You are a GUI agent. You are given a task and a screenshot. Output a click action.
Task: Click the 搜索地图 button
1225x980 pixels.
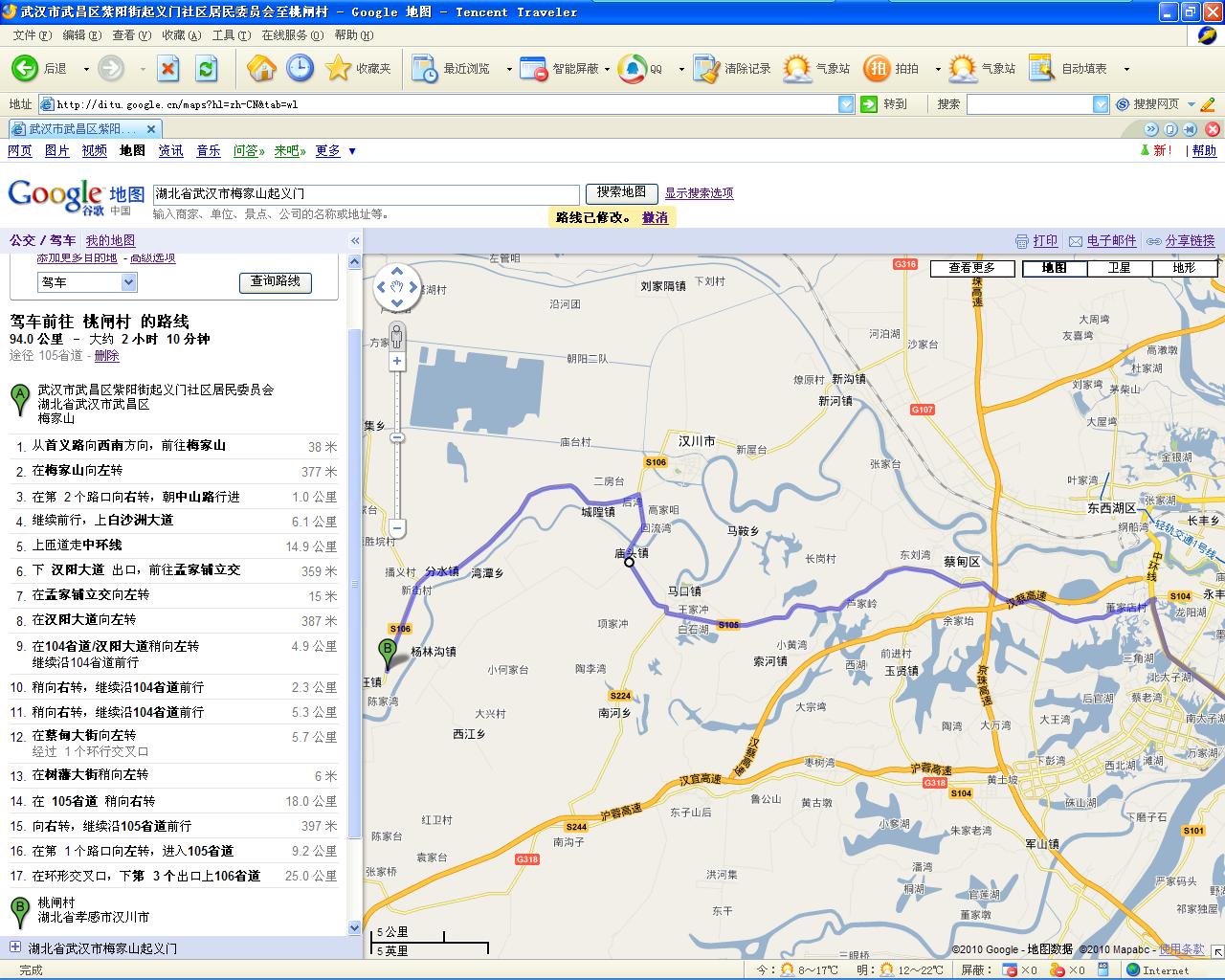click(x=622, y=192)
